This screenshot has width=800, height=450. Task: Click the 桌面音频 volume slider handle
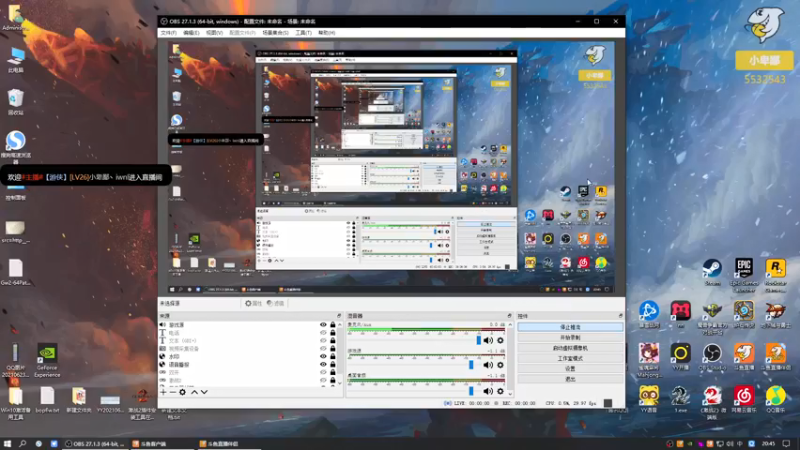tap(471, 391)
